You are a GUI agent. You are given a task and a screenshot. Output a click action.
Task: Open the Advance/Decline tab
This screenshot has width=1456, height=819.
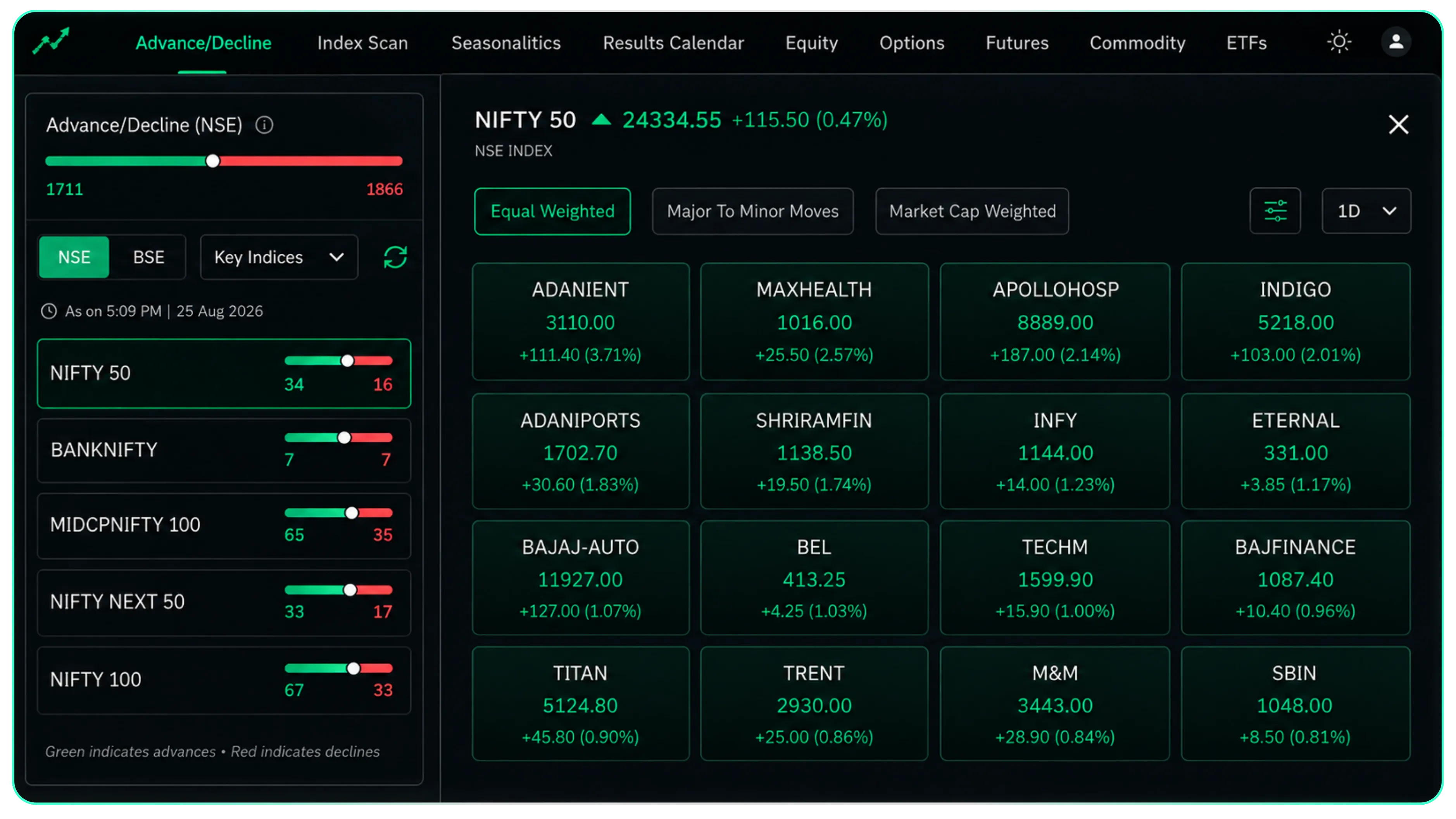click(x=204, y=43)
